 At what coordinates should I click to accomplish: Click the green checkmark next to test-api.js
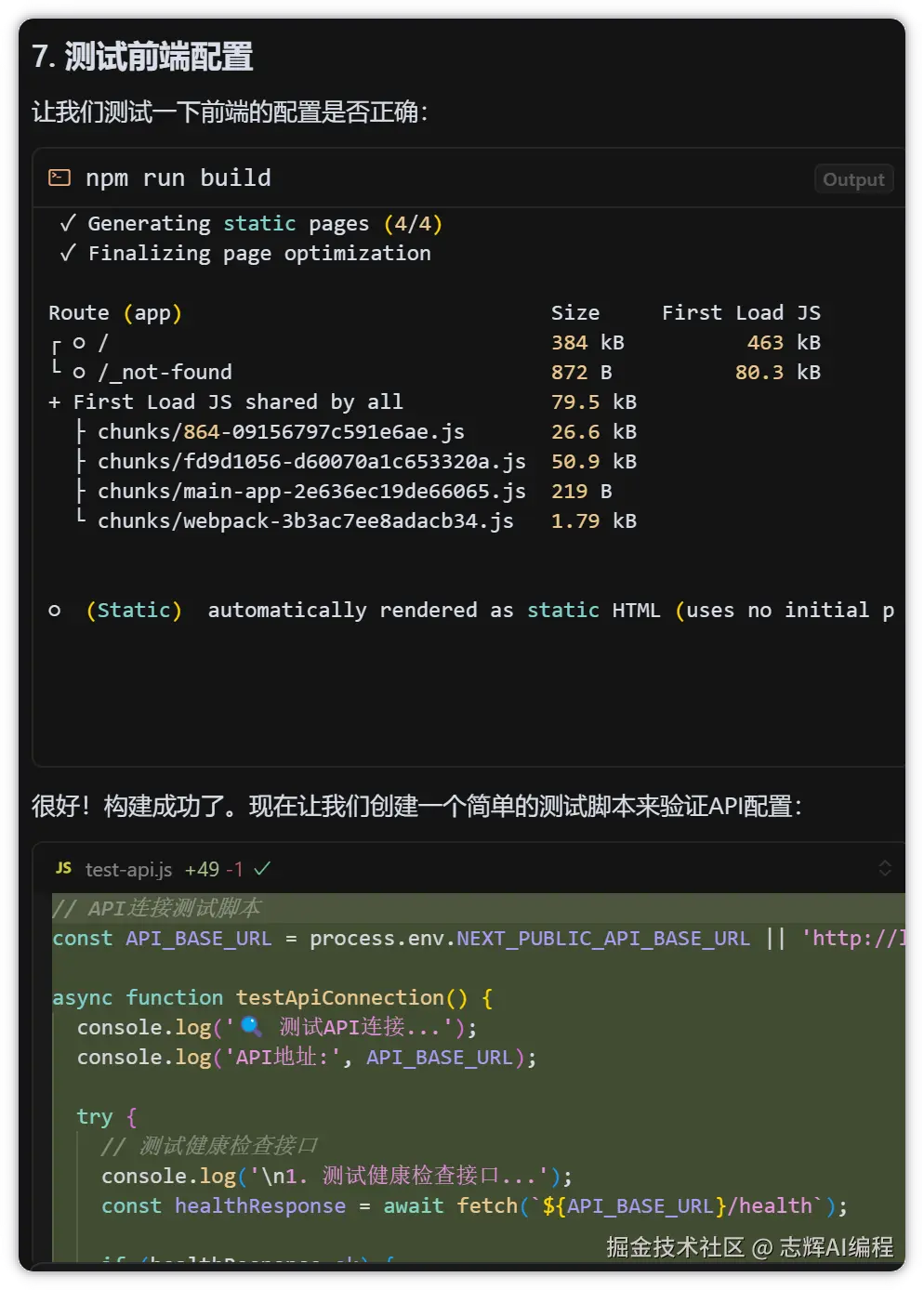(x=262, y=869)
